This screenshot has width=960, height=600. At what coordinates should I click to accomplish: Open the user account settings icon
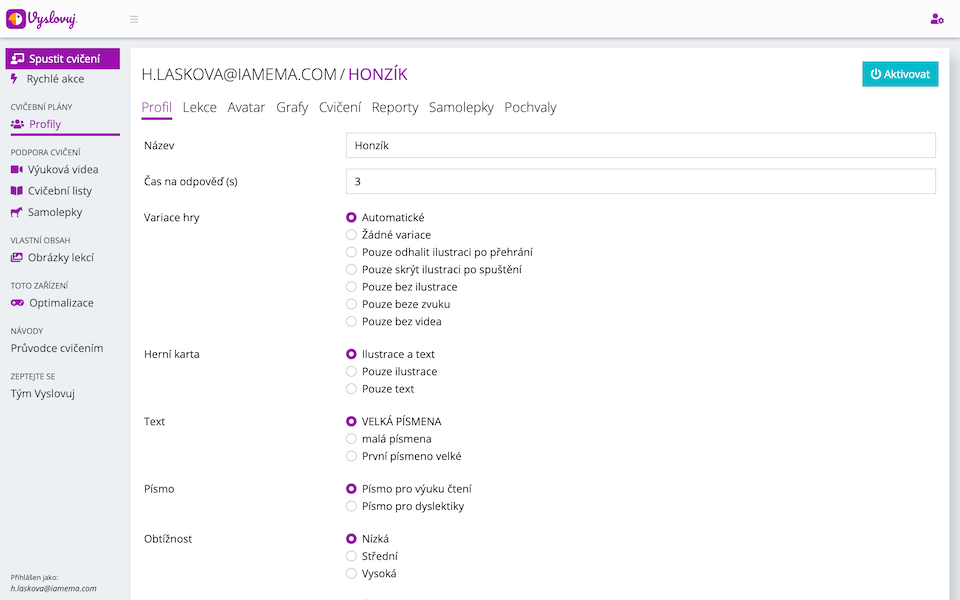(x=936, y=19)
